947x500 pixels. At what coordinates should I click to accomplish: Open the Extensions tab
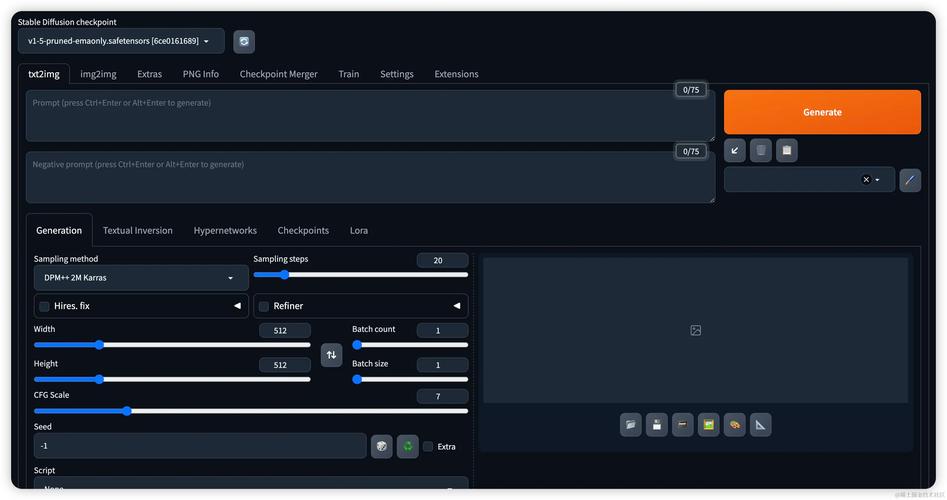[x=456, y=74]
